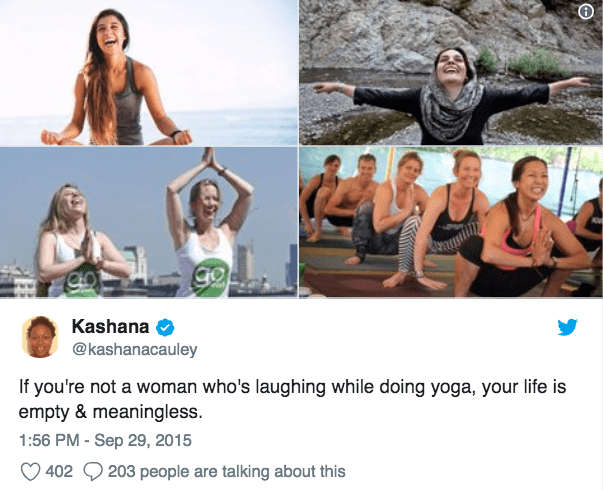Image resolution: width=603 pixels, height=490 pixels.
Task: Open photo of woman with outstretched arms
Action: (451, 72)
